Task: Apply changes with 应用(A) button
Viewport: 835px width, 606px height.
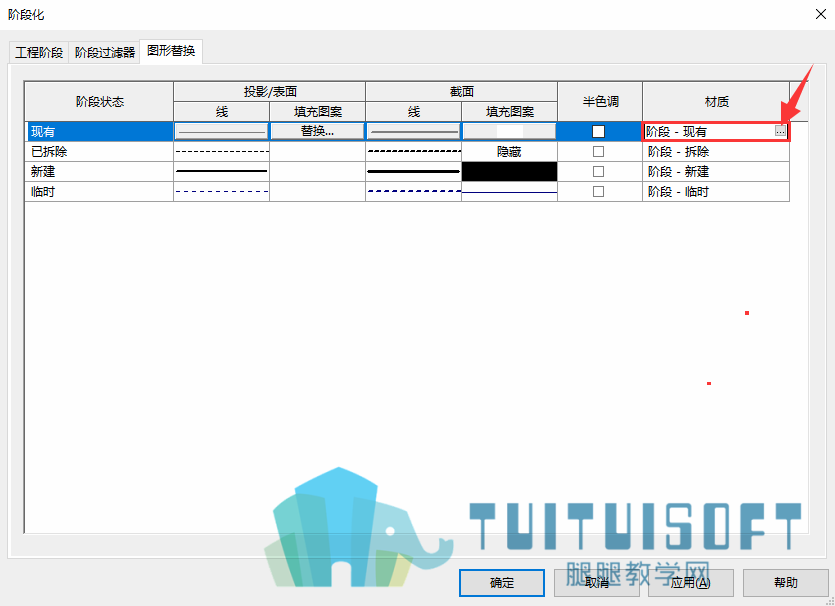Action: 691,583
